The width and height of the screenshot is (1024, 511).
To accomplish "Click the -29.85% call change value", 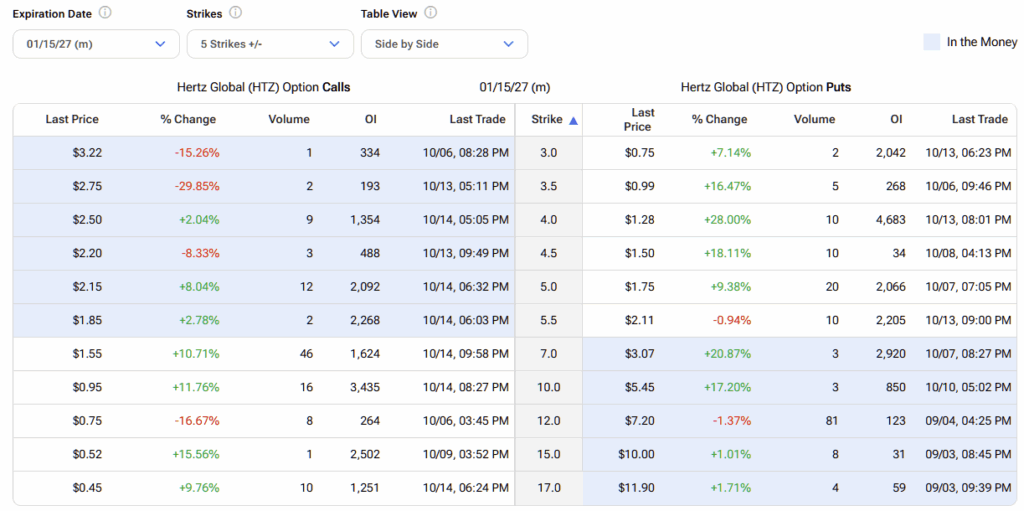I will tap(195, 186).
